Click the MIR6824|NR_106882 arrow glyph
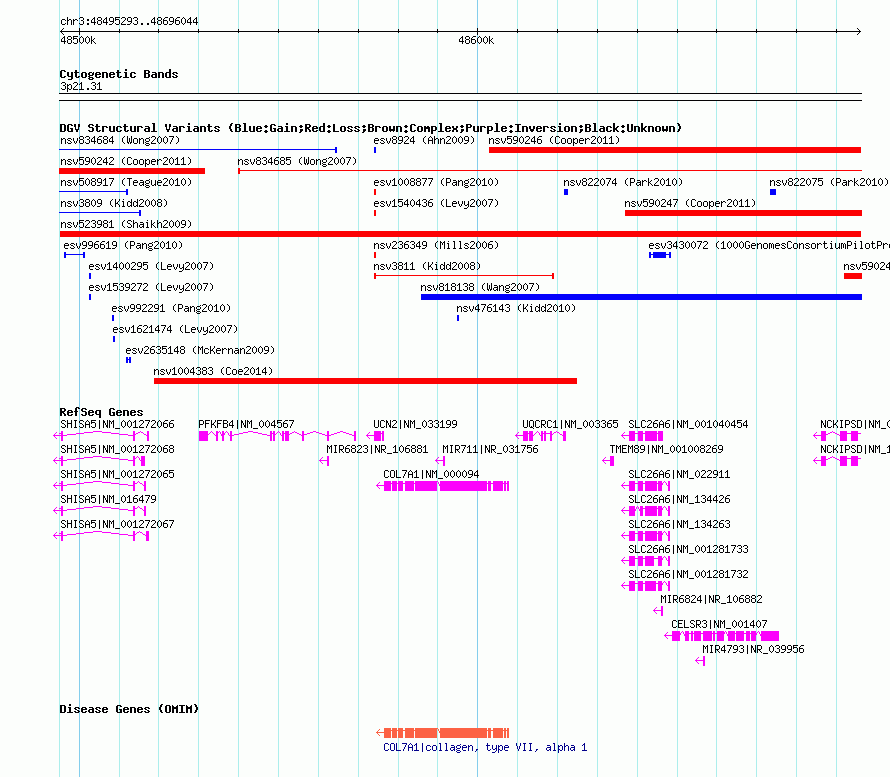The image size is (890, 777). 658,611
